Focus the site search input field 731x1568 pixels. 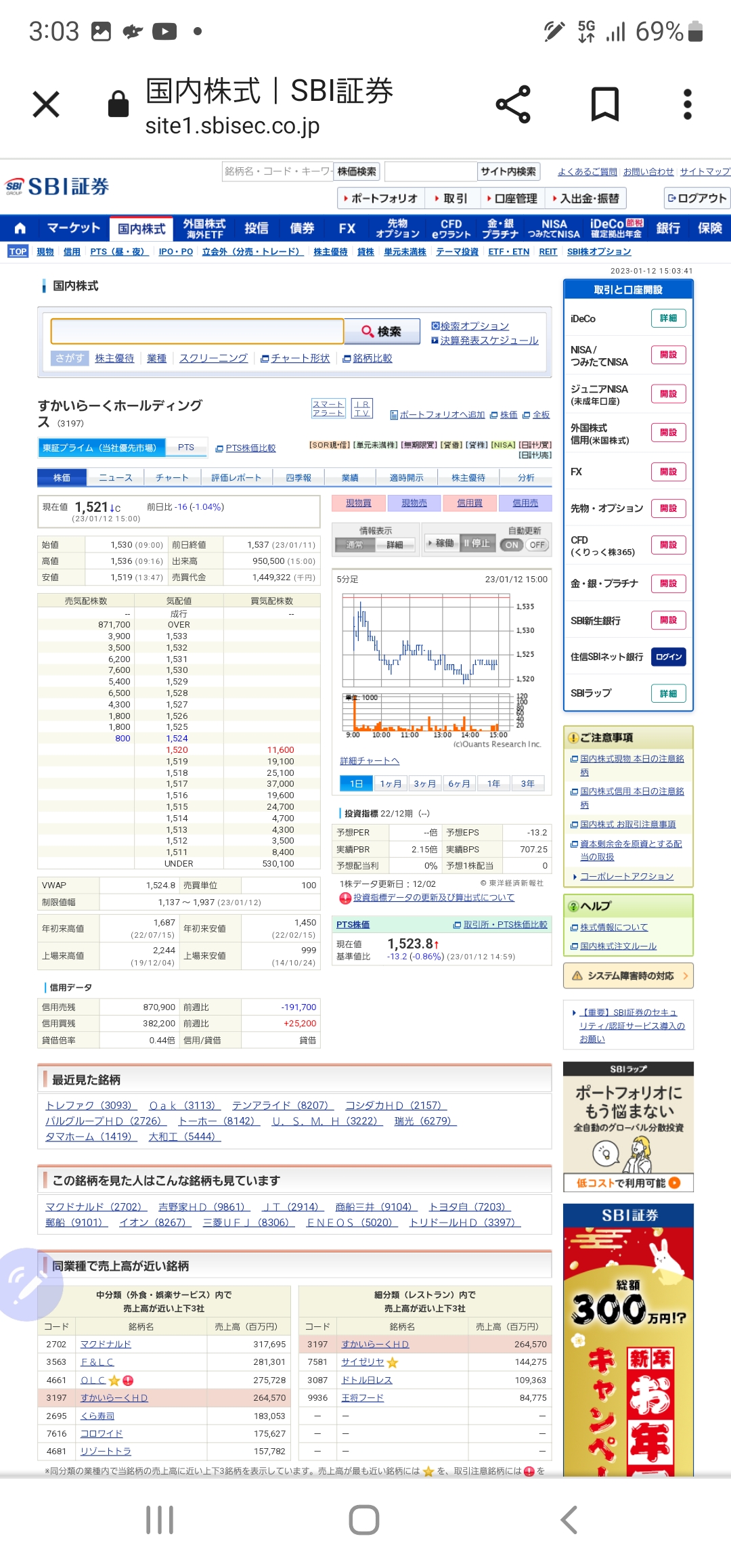[x=430, y=171]
